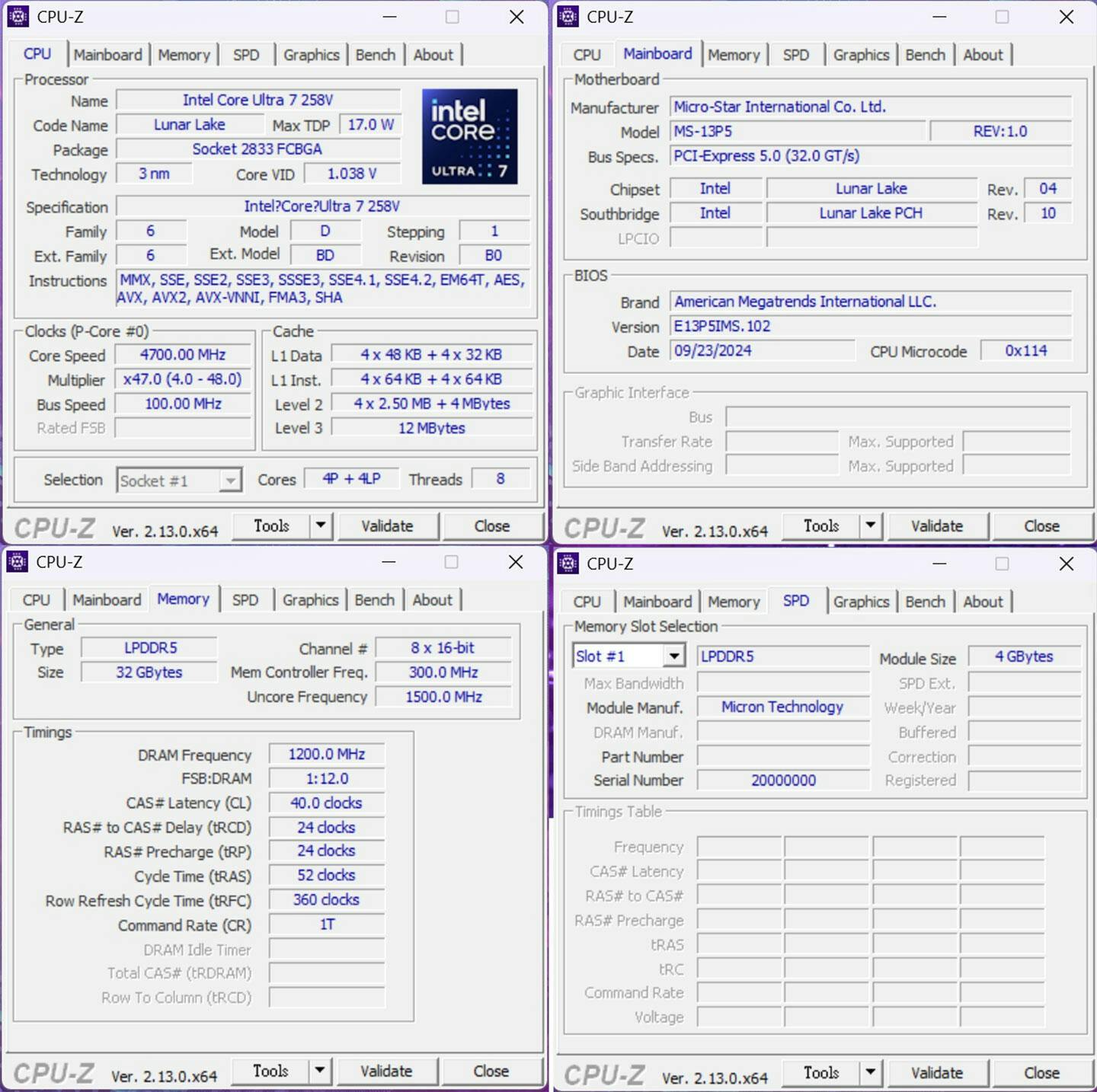
Task: Close the Memory tab CPU-Z window
Action: [516, 562]
